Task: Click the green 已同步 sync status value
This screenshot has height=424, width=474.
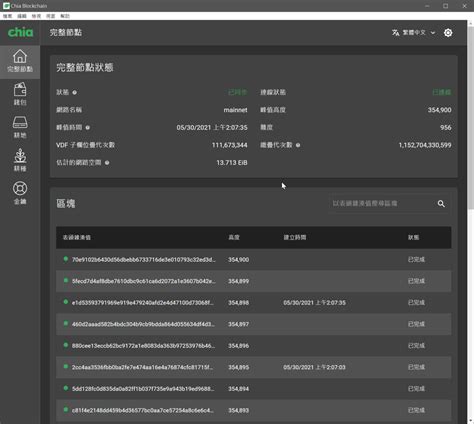Action: point(238,92)
